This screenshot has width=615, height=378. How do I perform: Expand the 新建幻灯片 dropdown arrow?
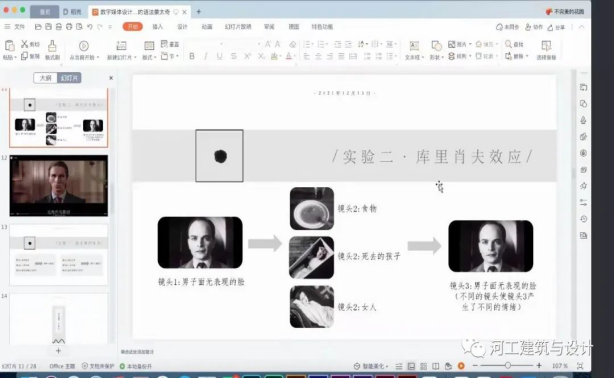click(135, 58)
